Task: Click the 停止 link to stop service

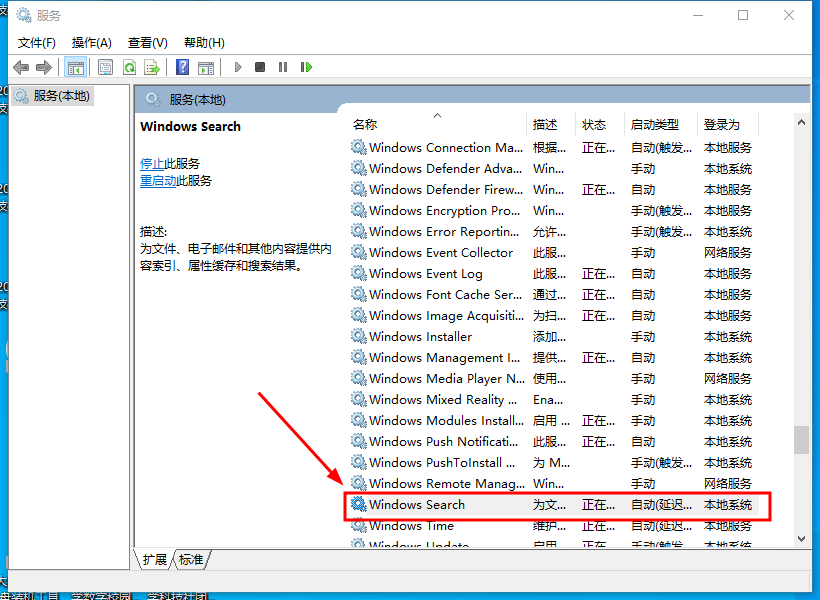Action: (152, 163)
